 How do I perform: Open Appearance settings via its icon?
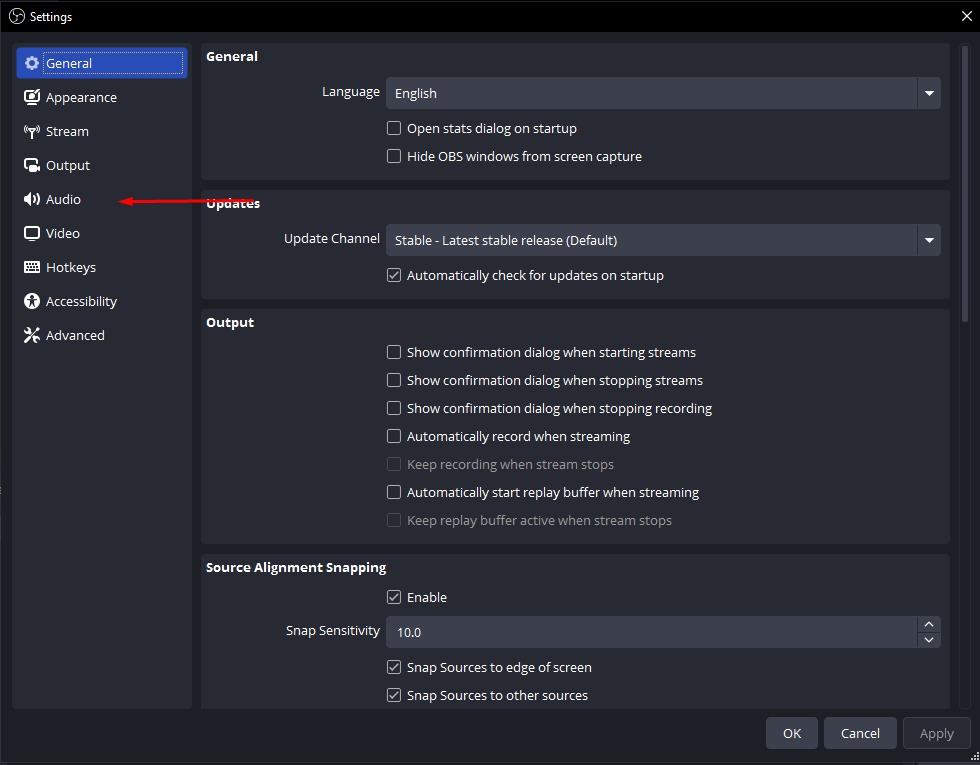coord(32,97)
